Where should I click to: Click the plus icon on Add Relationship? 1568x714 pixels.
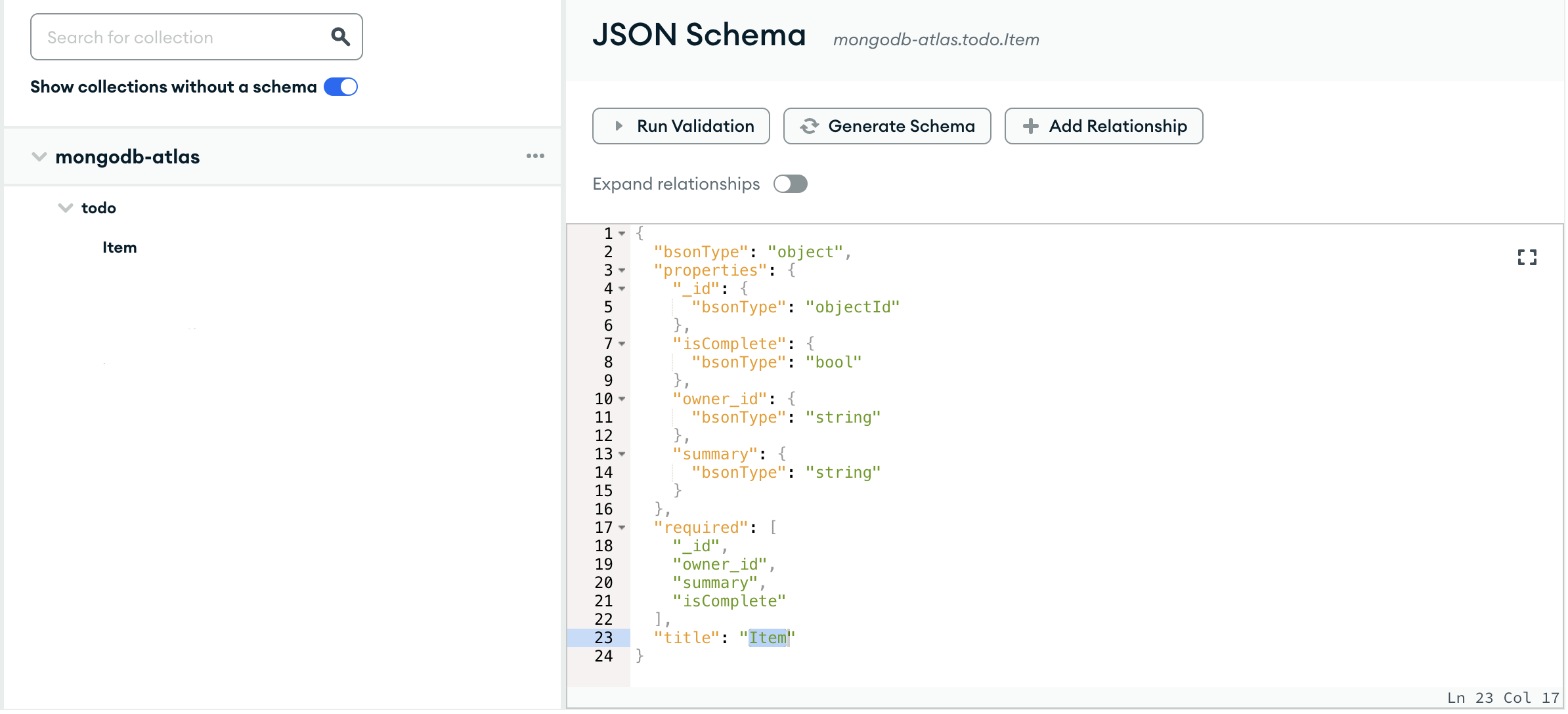1030,126
